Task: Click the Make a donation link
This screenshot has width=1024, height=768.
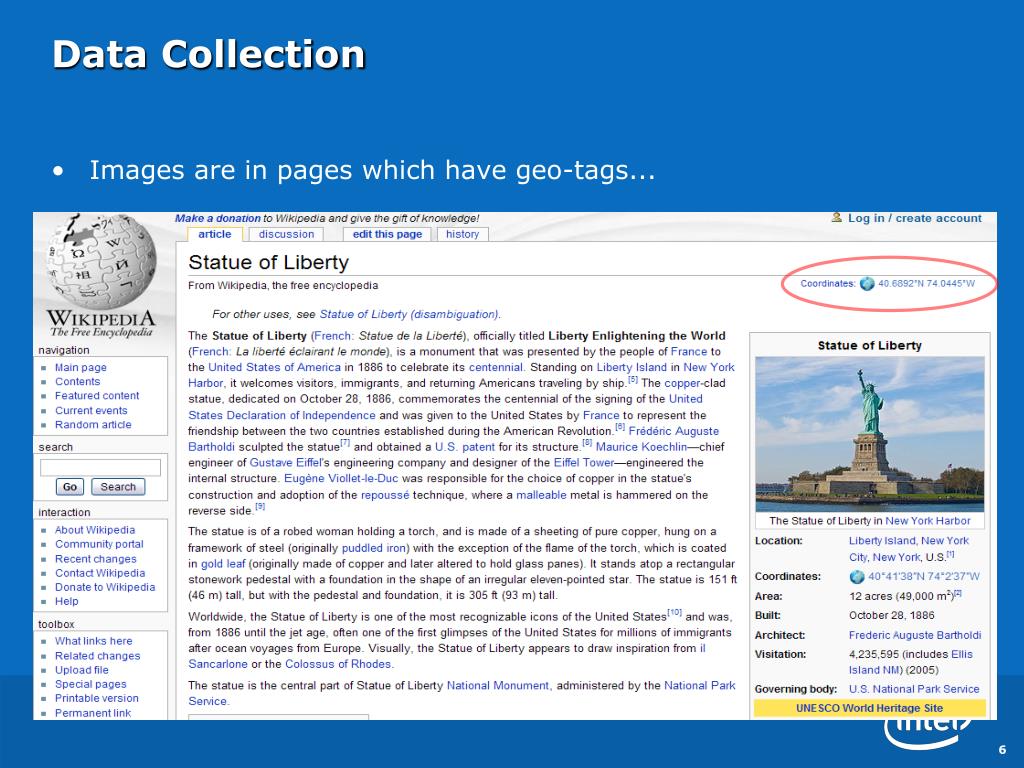Action: point(217,218)
